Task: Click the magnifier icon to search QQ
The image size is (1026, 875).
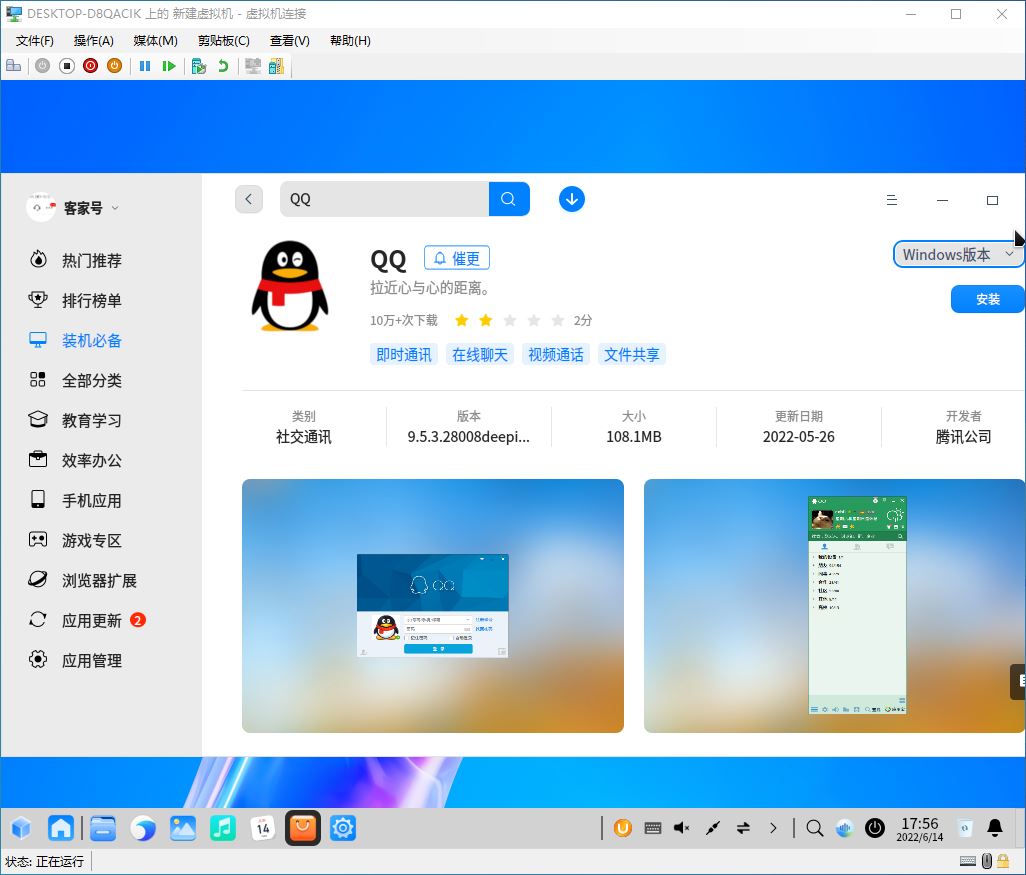Action: pos(509,199)
